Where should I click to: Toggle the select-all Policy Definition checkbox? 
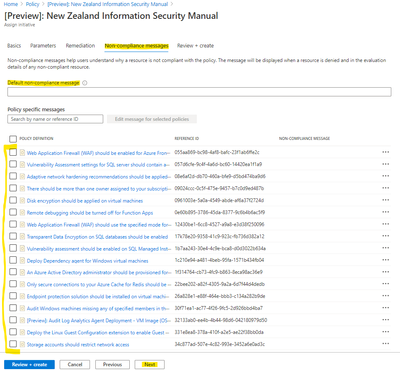pos(13,139)
